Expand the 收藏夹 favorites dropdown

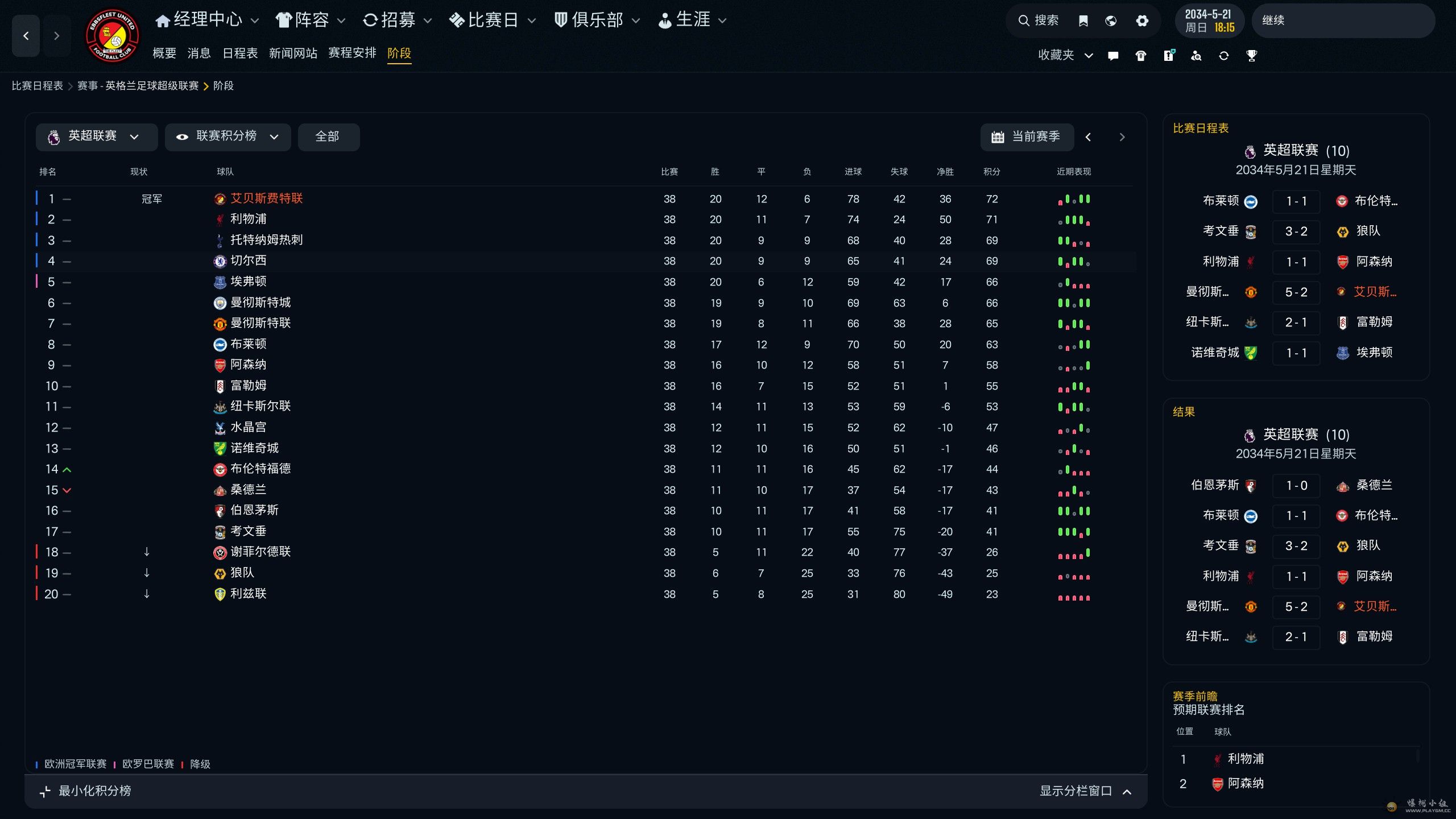(x=1065, y=55)
